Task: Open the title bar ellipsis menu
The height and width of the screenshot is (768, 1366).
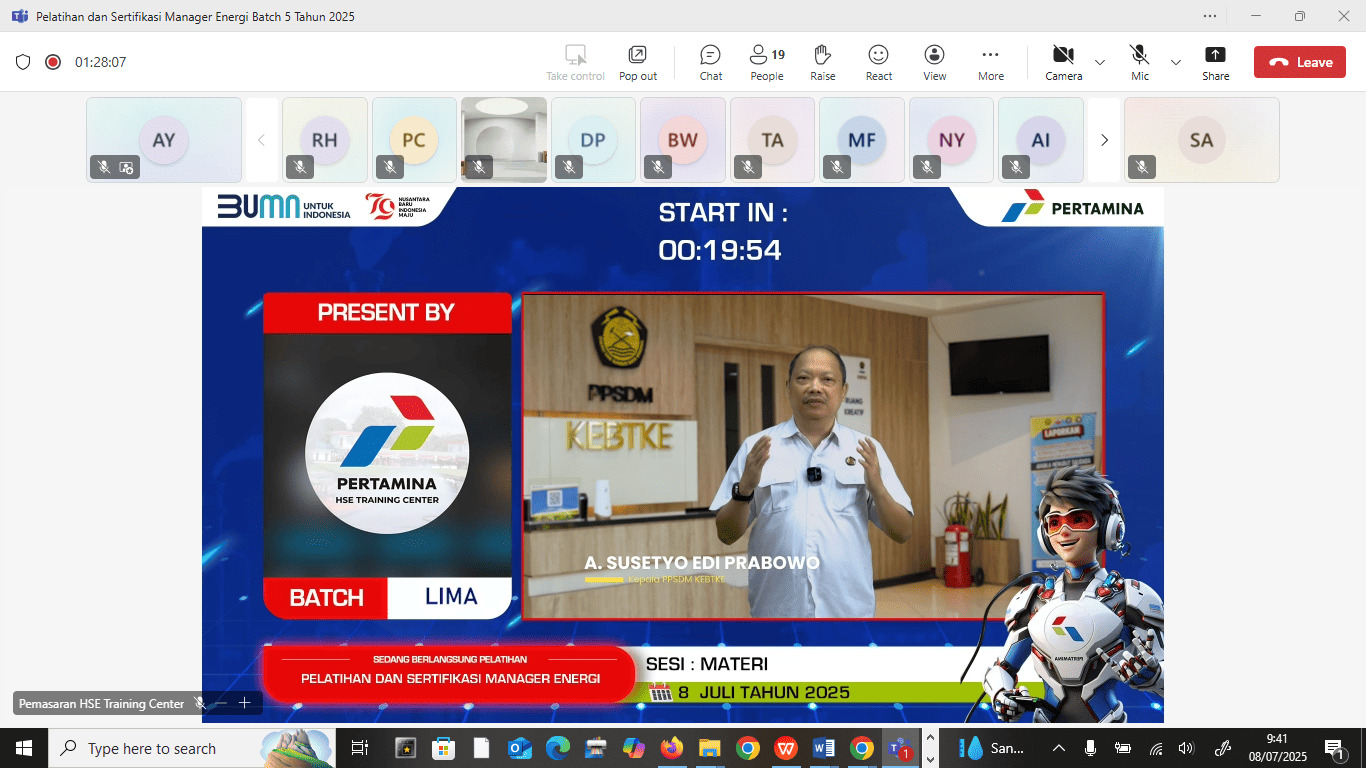Action: point(1210,16)
